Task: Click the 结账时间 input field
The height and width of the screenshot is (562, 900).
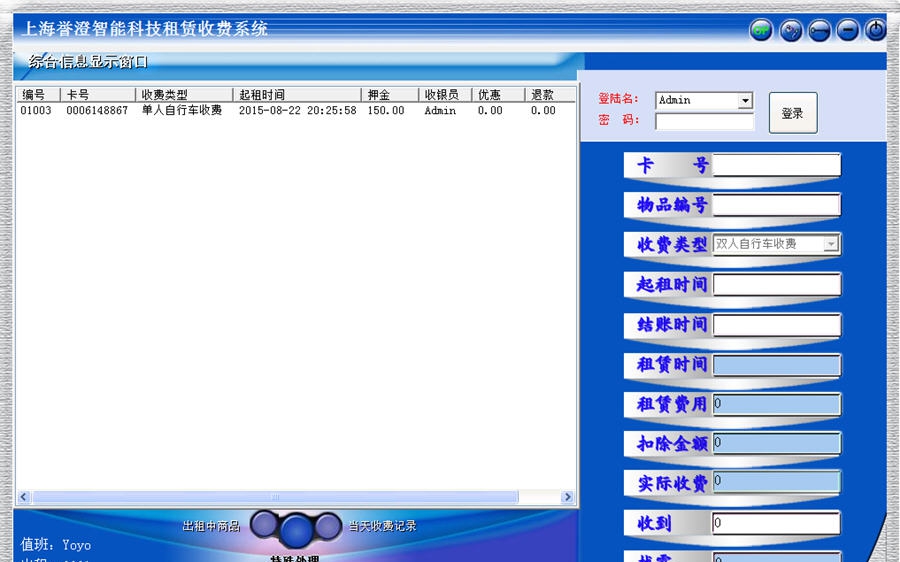Action: coord(777,324)
